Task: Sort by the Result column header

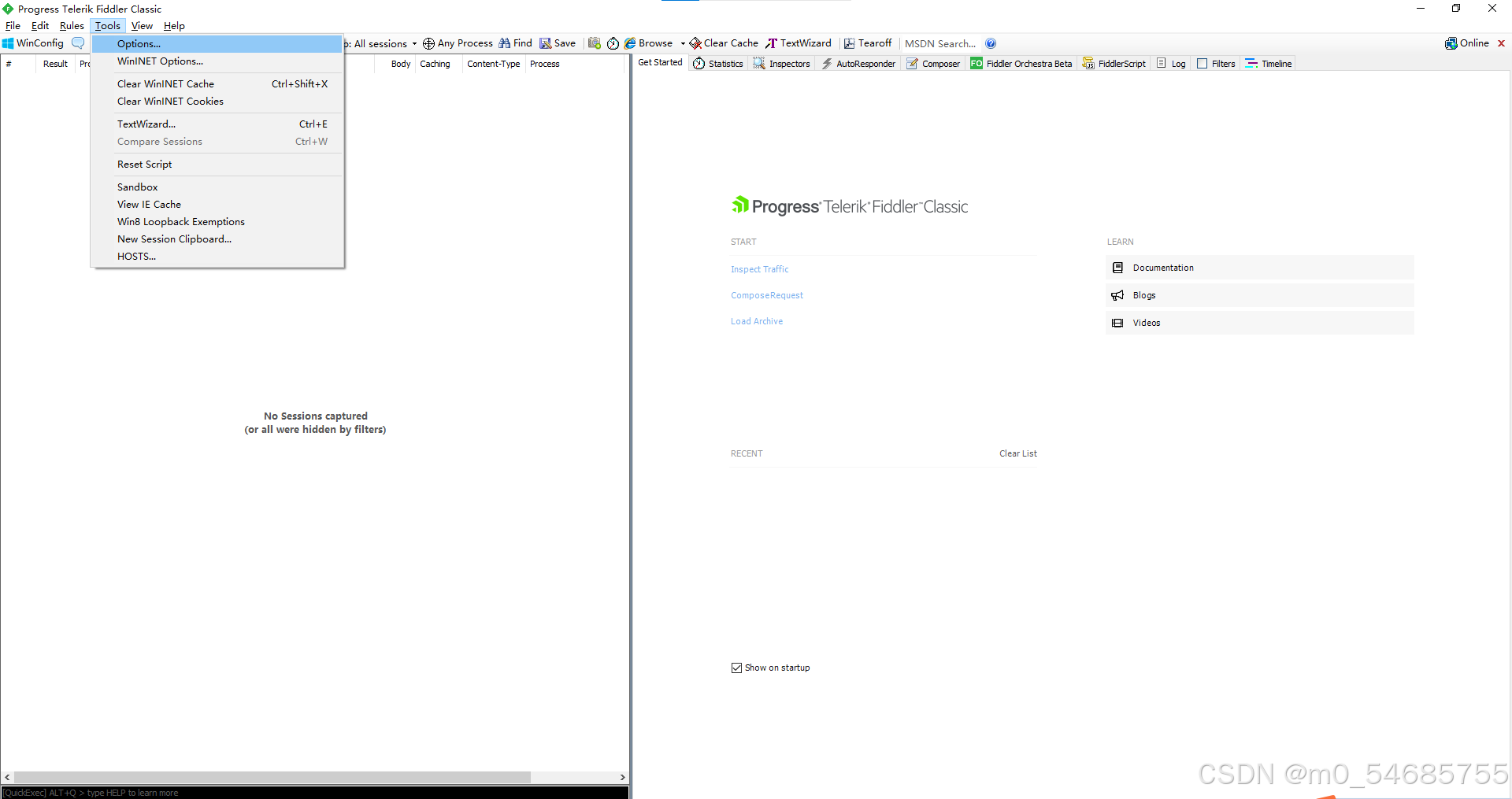Action: 55,64
